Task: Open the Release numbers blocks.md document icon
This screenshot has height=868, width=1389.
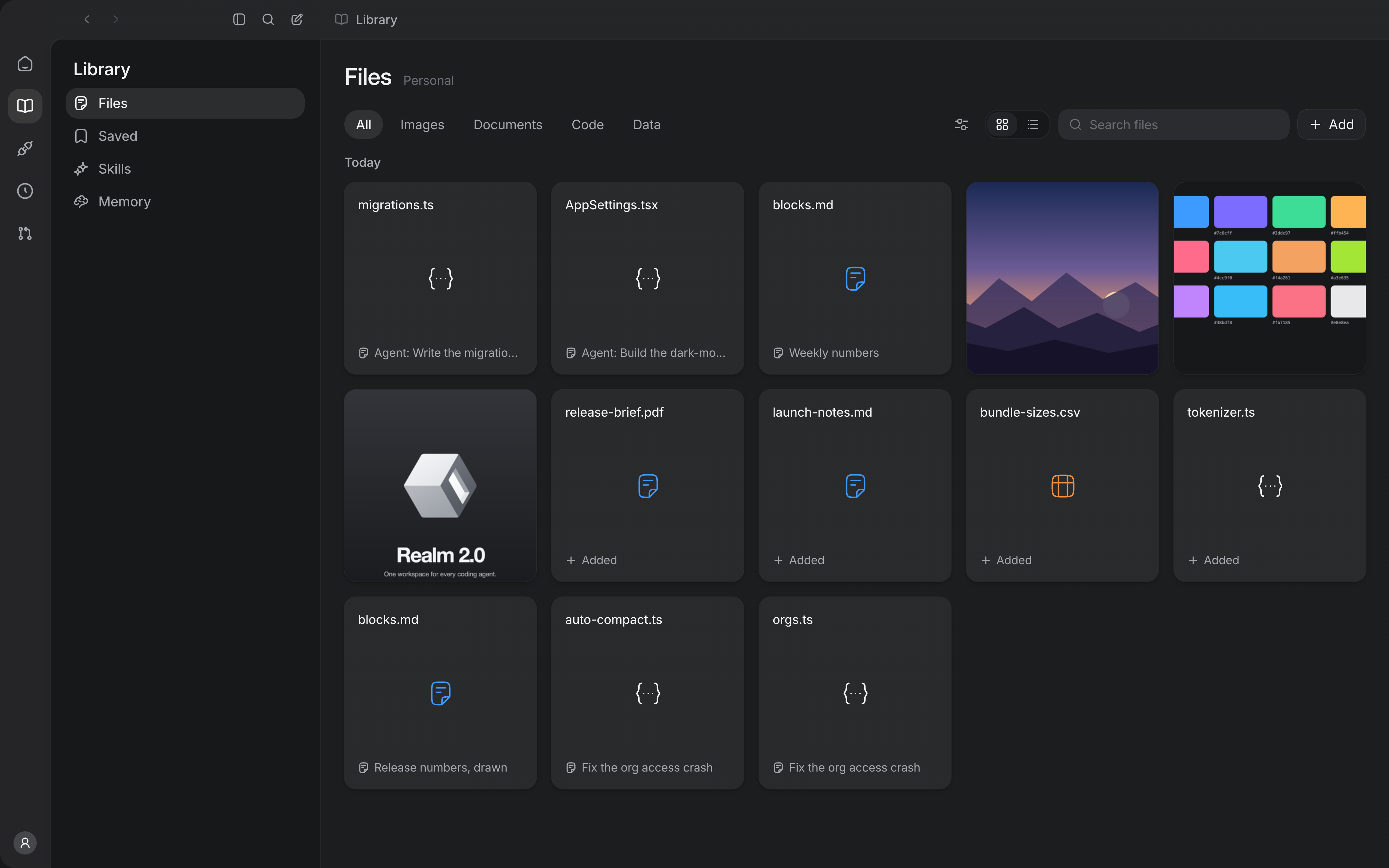Action: 440,693
